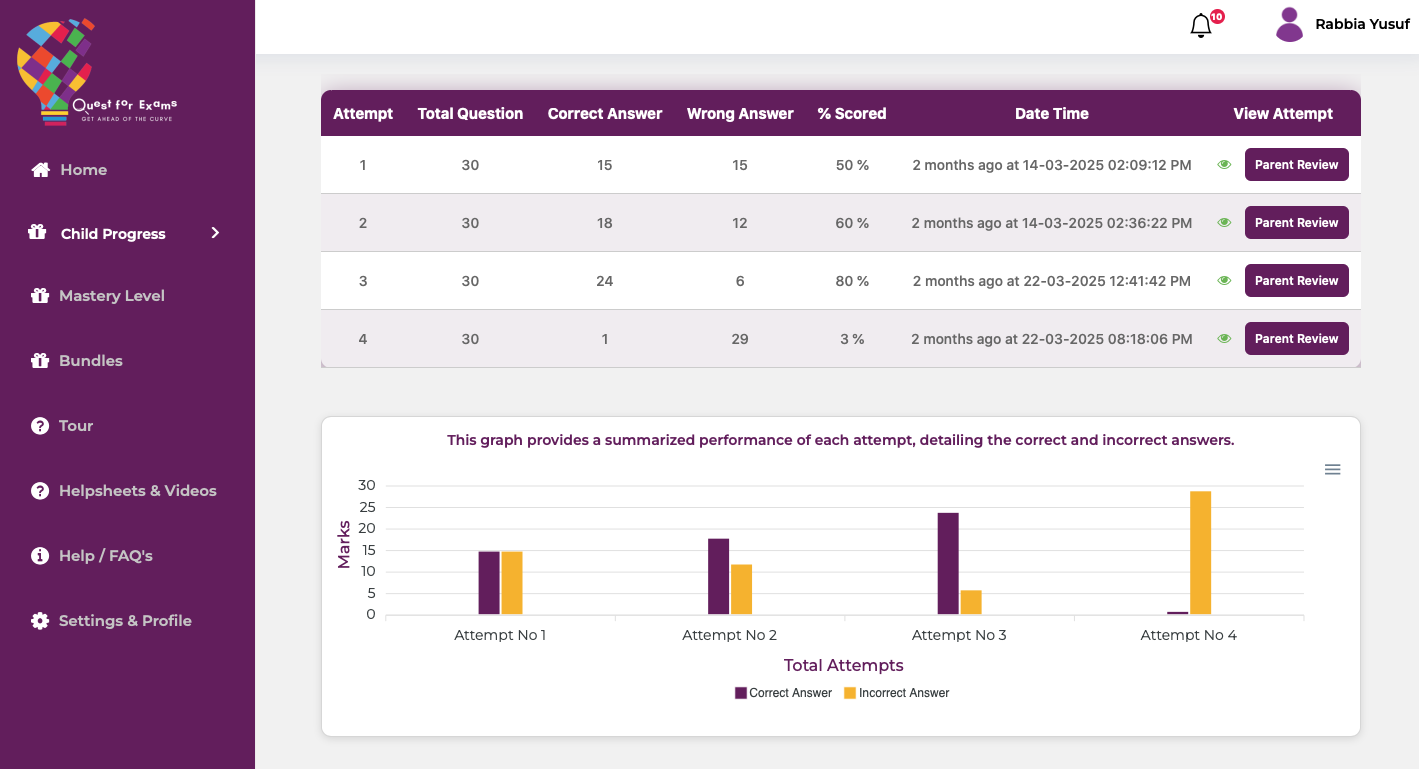Click Incorrect Answer orange legend swatch

850,693
